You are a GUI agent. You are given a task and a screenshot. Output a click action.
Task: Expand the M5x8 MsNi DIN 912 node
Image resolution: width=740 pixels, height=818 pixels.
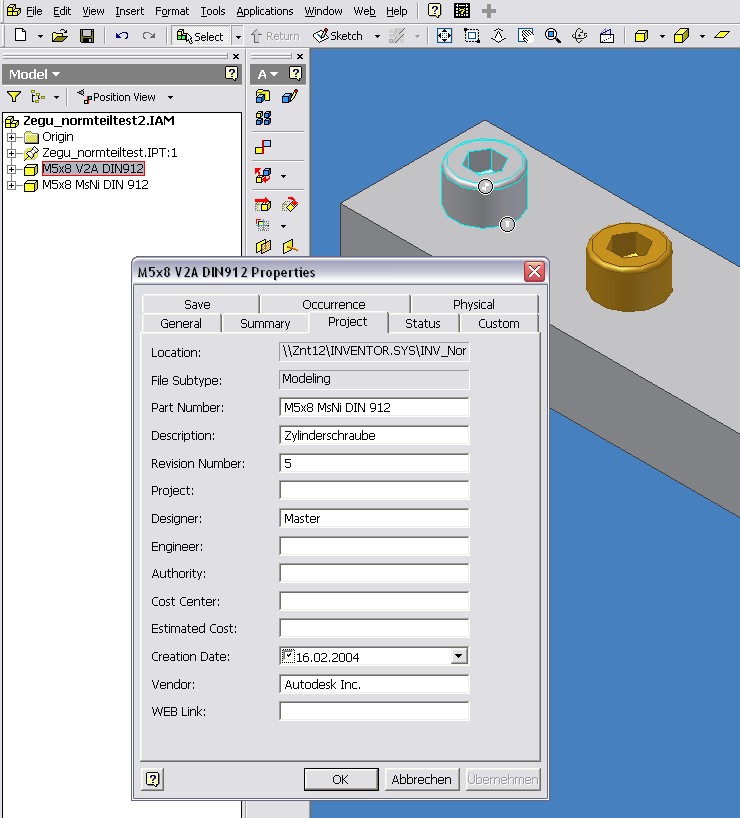pyautogui.click(x=11, y=185)
